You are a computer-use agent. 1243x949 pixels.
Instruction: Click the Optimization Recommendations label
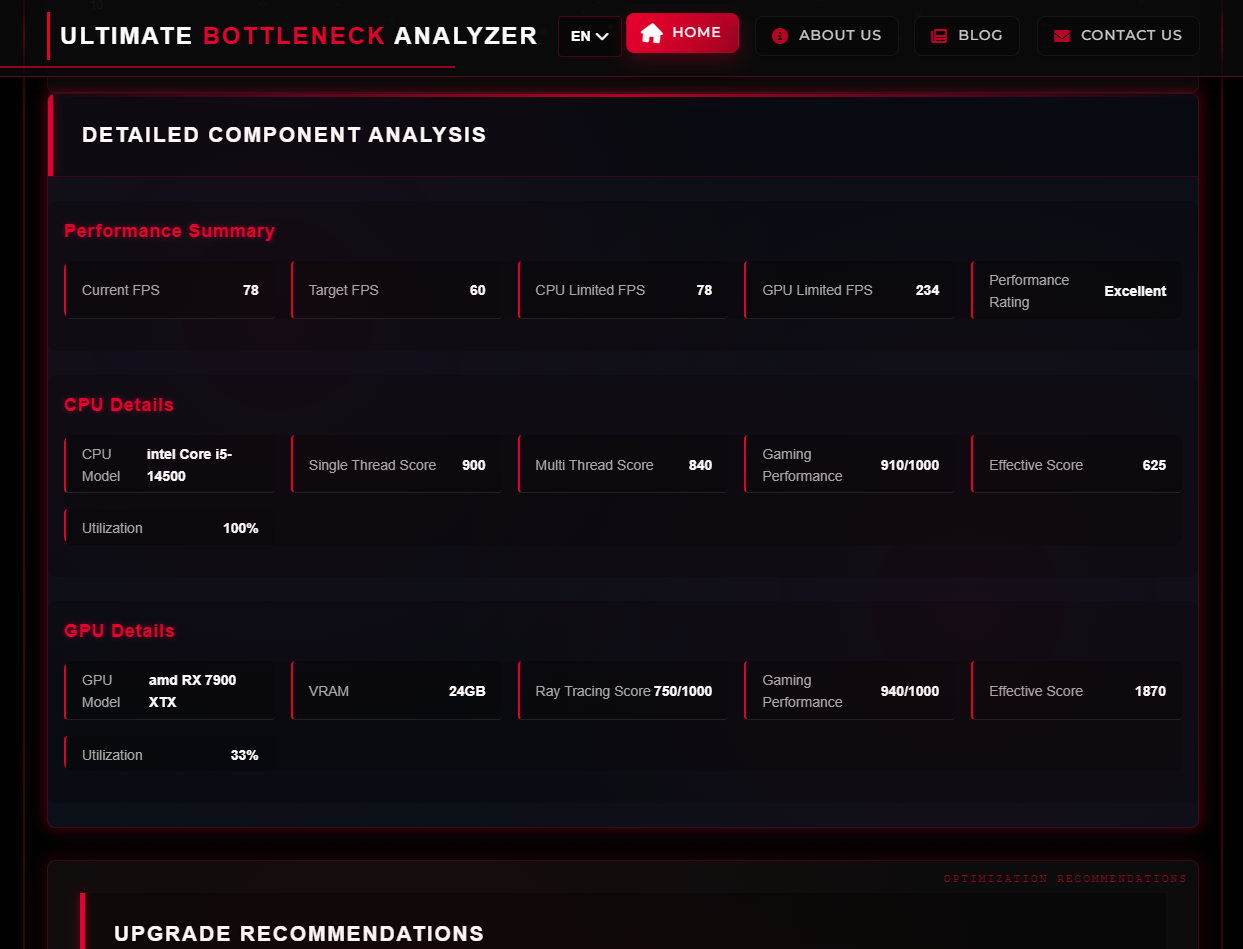click(x=1065, y=879)
